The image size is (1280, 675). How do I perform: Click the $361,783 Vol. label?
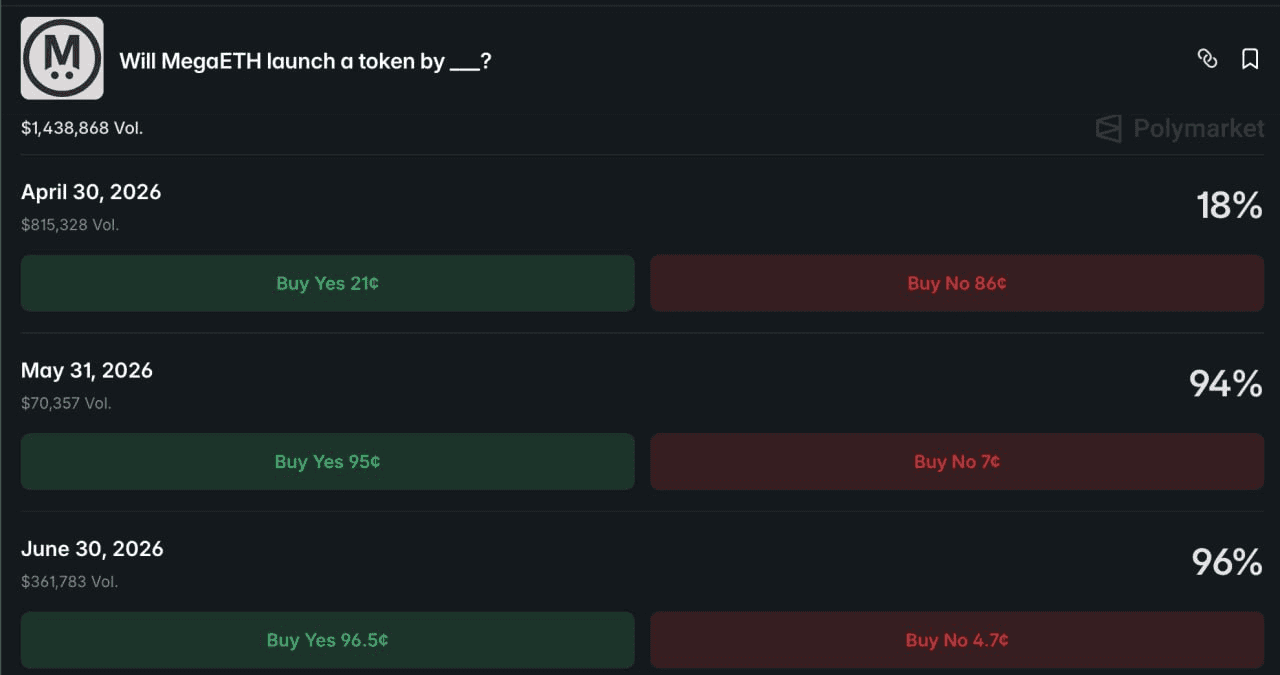point(70,581)
